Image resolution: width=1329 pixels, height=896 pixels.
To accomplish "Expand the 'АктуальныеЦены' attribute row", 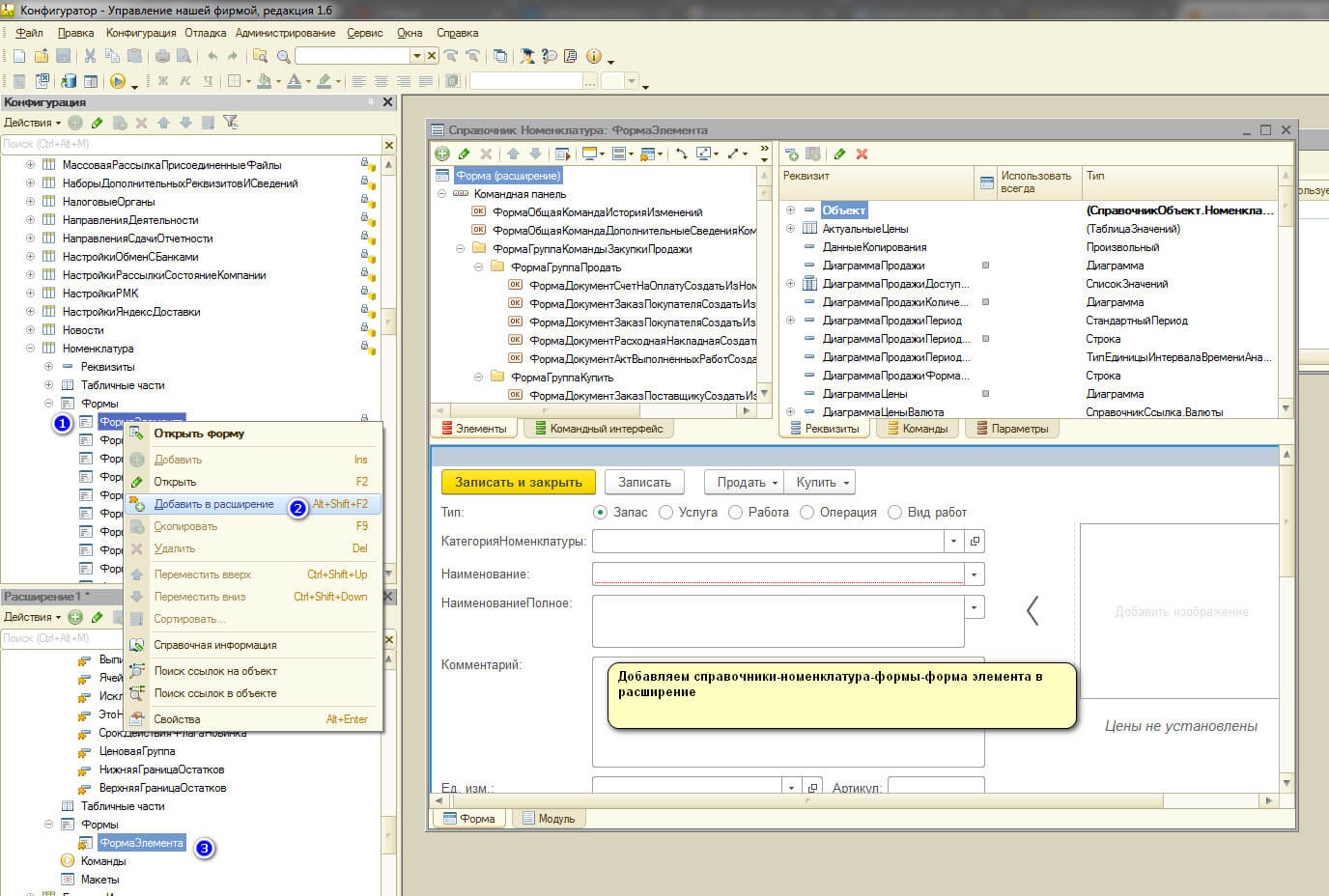I will (x=790, y=229).
